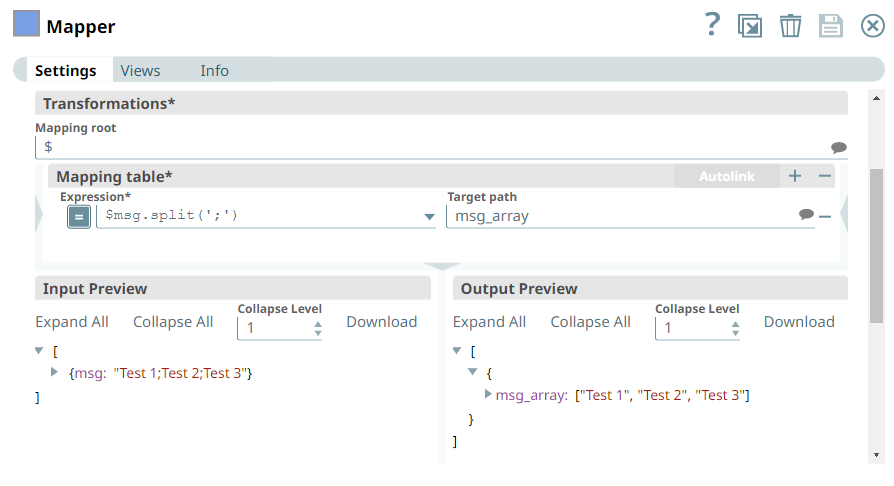Screen dimensions: 894x486
Task: Expand the msg object in Input Preview
Action: 55,372
